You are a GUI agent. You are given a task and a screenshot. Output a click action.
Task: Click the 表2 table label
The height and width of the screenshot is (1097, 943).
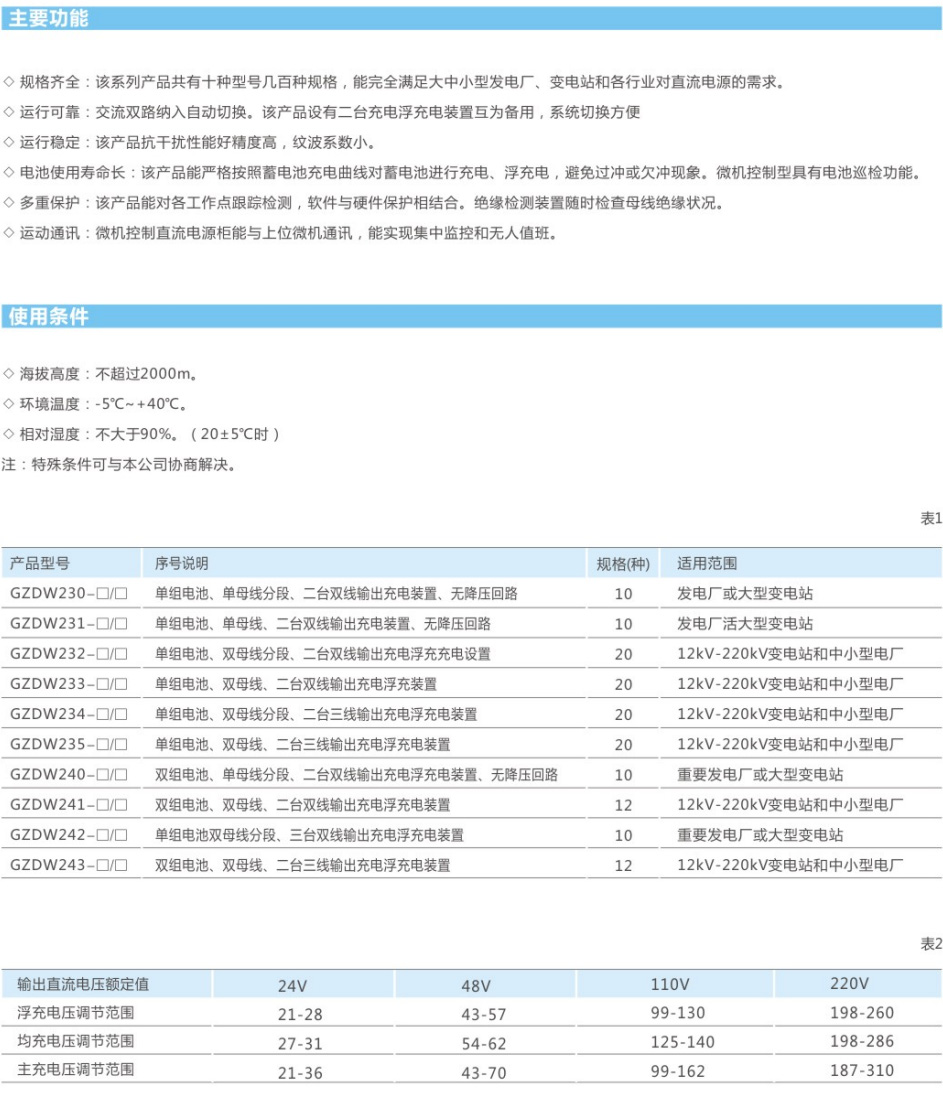pyautogui.click(x=930, y=944)
